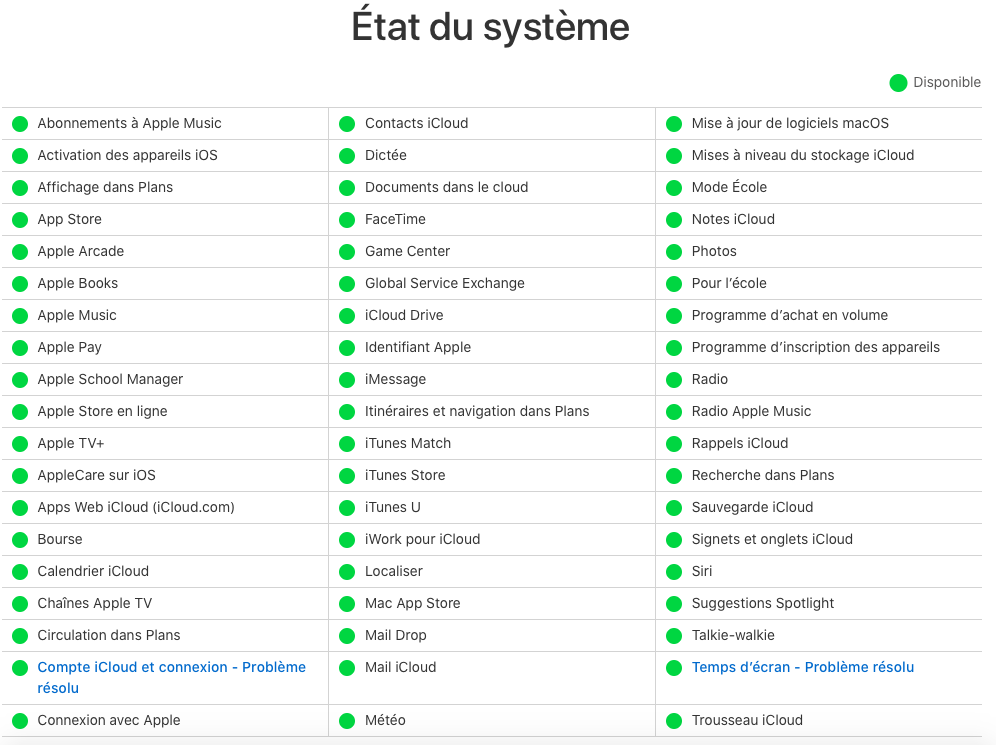Screen dimensions: 996x745
Task: Click the status dot next to Photos
Action: (x=674, y=252)
